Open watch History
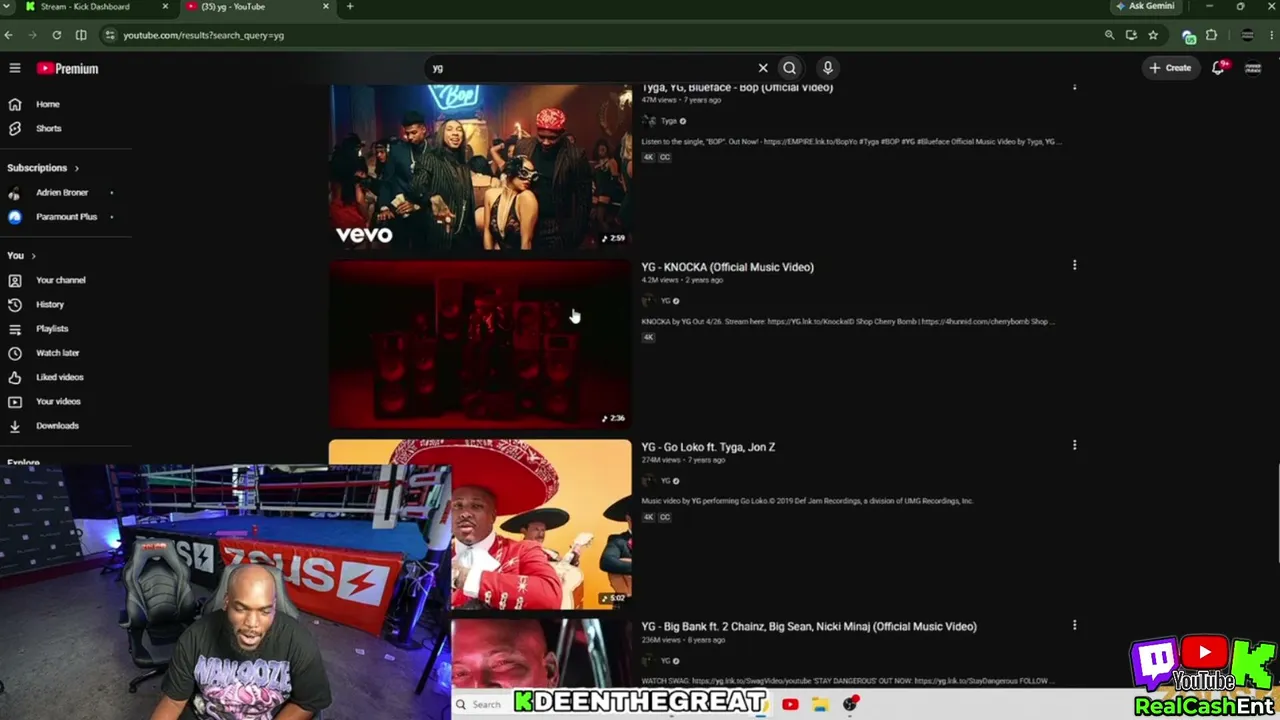Image resolution: width=1280 pixels, height=720 pixels. tap(49, 305)
